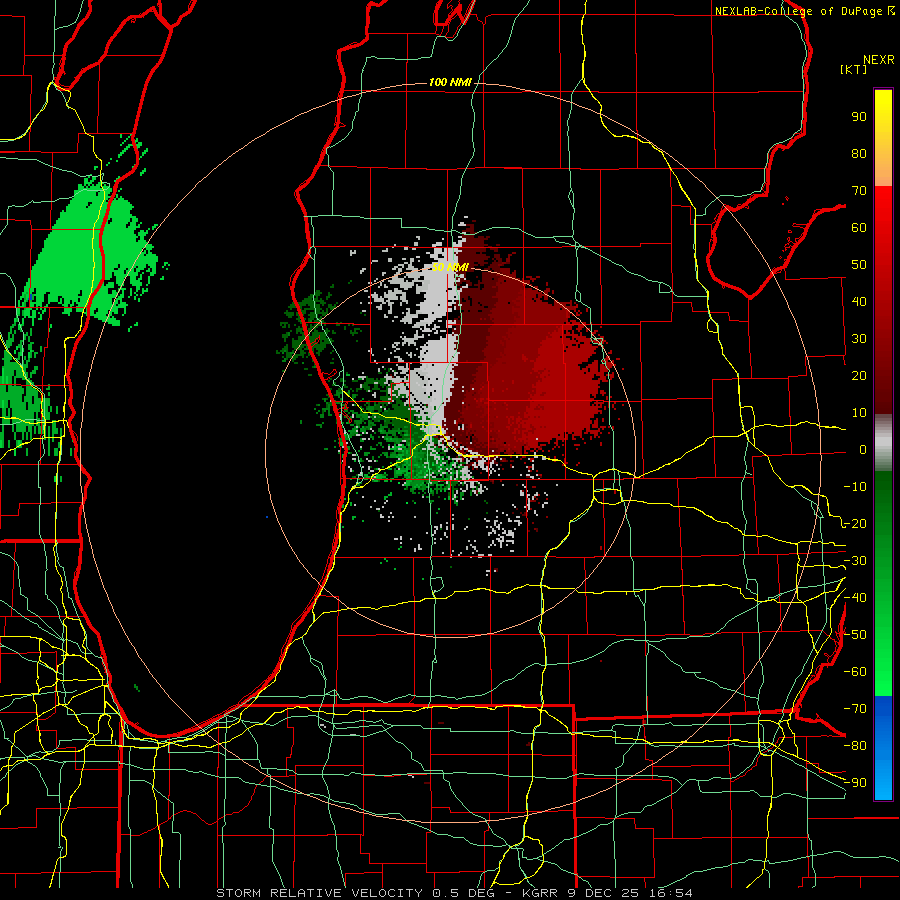Click the 70 value on the velocity scale
The width and height of the screenshot is (900, 900).
(x=859, y=191)
